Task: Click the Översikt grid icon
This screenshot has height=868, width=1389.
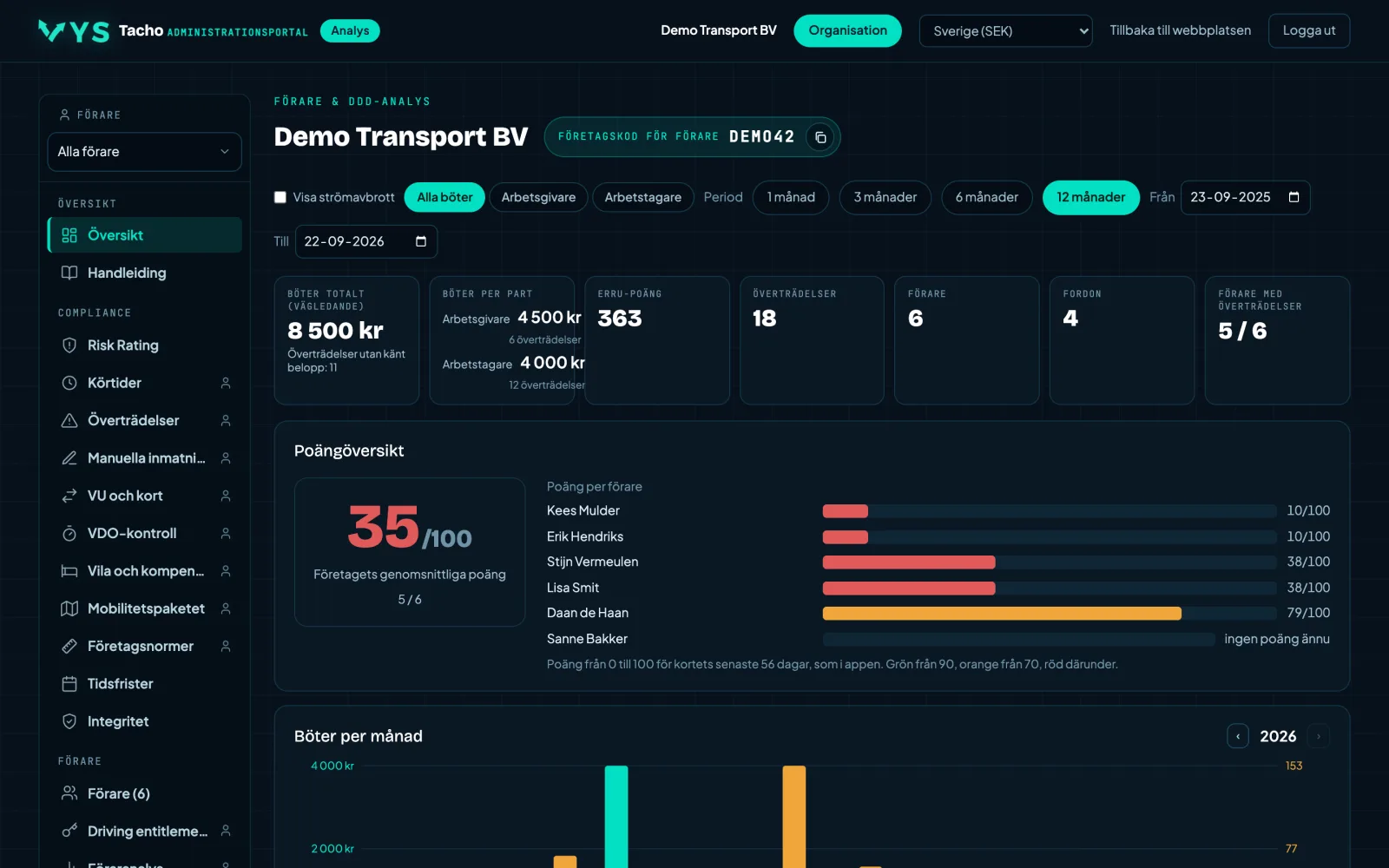Action: click(x=69, y=235)
